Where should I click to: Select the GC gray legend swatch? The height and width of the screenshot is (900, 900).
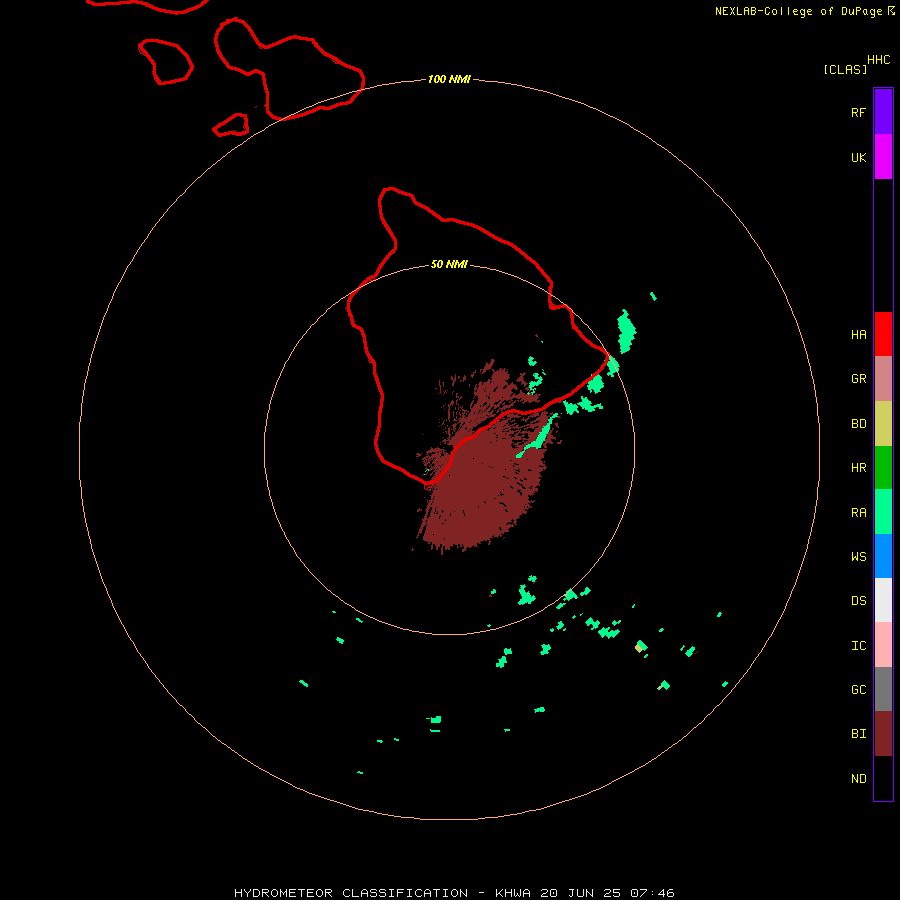click(883, 689)
